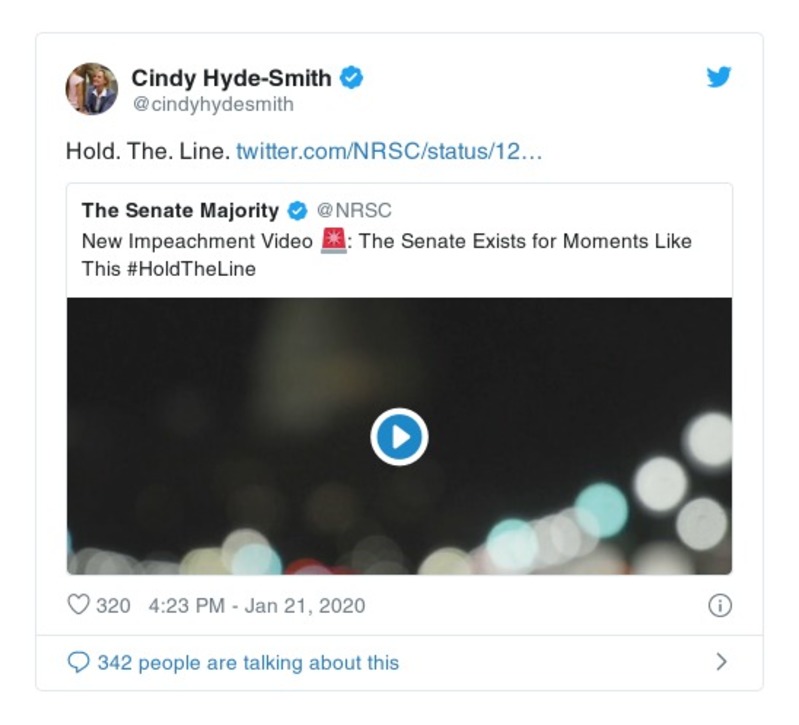Click the 320 likes count
This screenshot has height=725, width=799.
click(x=113, y=605)
